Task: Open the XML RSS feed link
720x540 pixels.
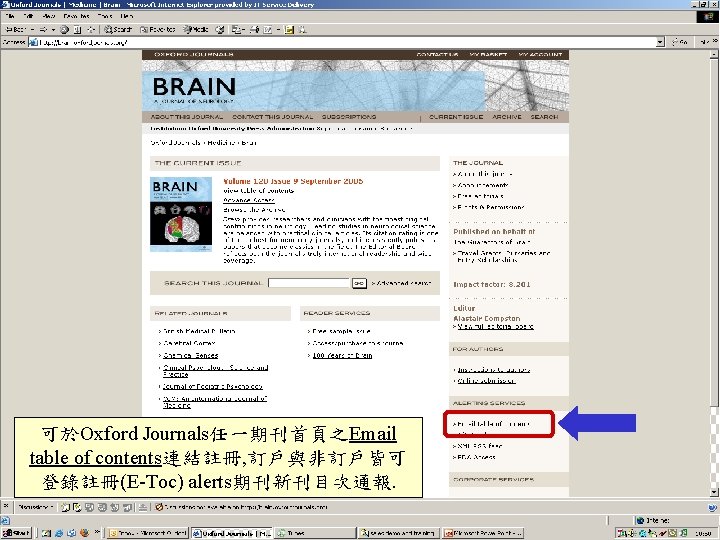Action: click(479, 446)
